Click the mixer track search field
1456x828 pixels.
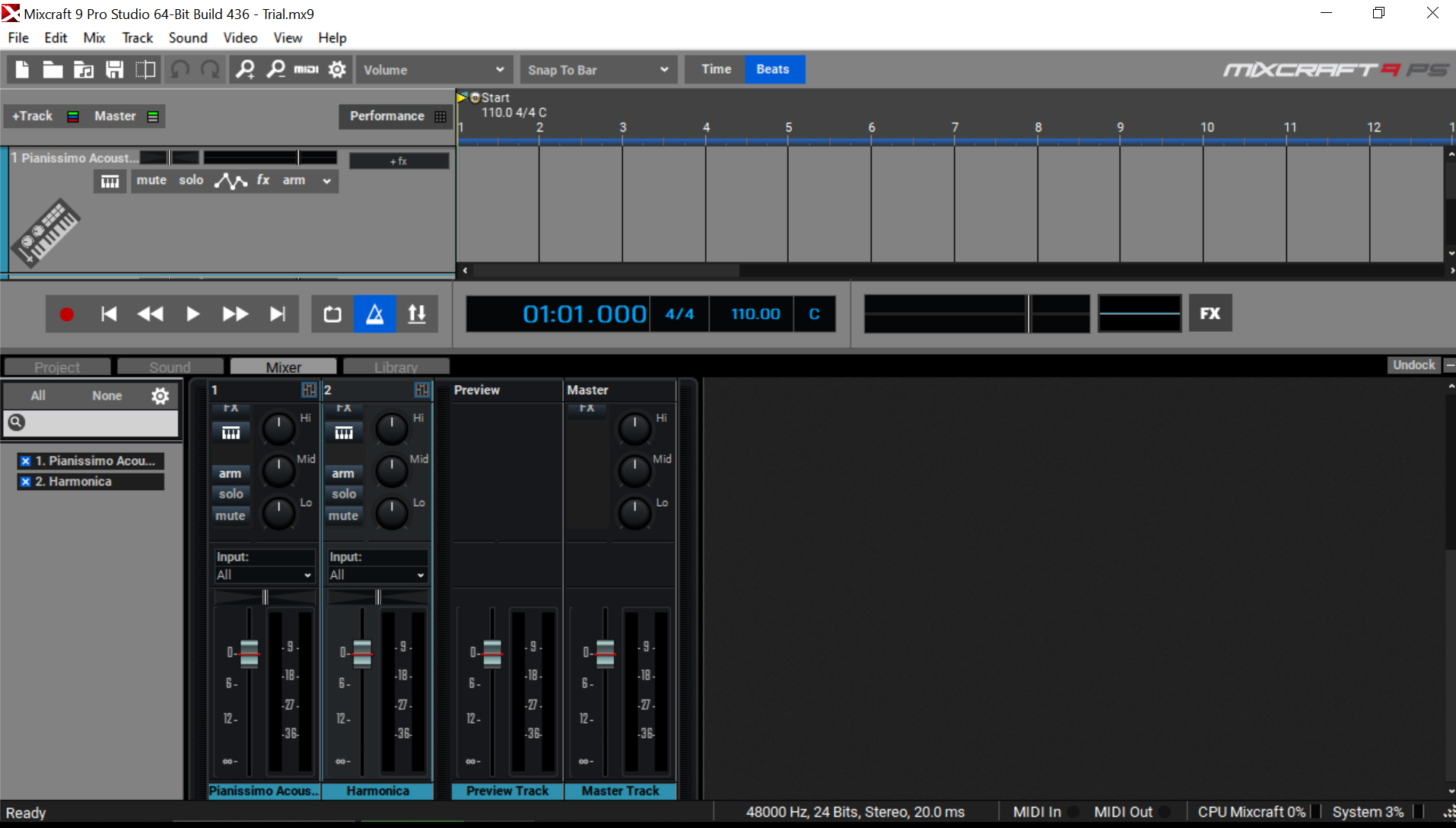coord(91,422)
